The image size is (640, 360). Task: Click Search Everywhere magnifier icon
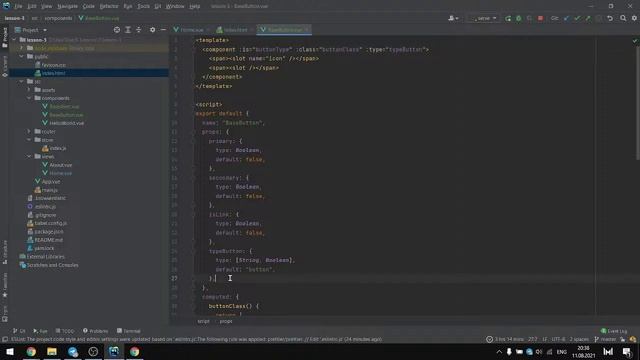pyautogui.click(x=623, y=18)
